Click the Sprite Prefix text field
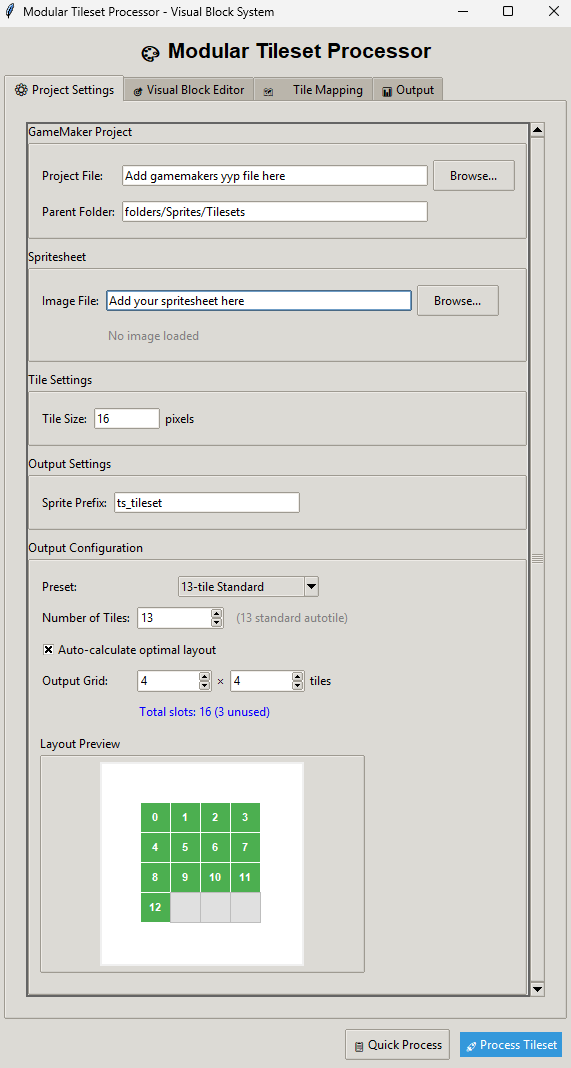The image size is (571, 1068). (x=206, y=503)
